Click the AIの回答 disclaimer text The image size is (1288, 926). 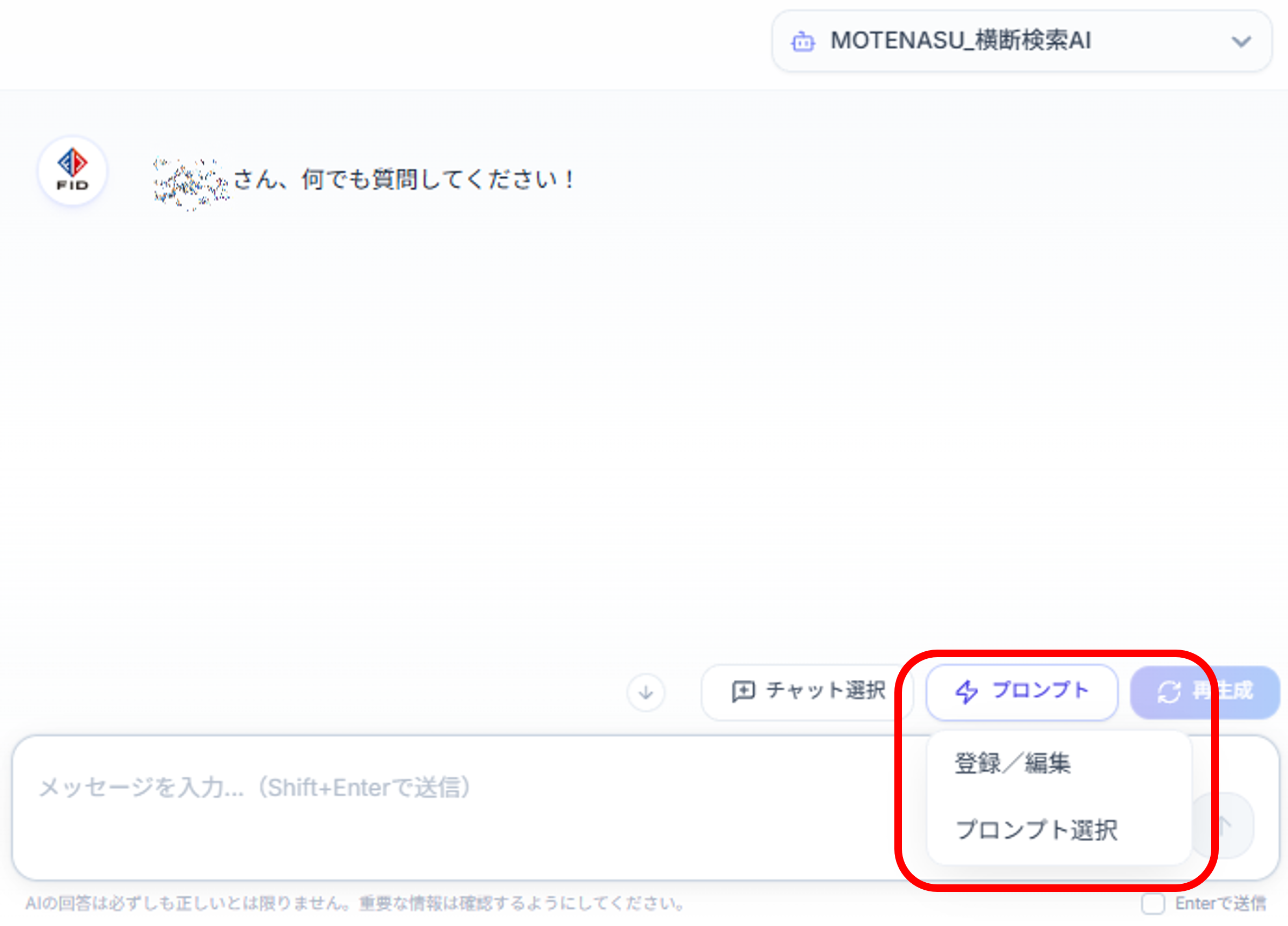355,903
